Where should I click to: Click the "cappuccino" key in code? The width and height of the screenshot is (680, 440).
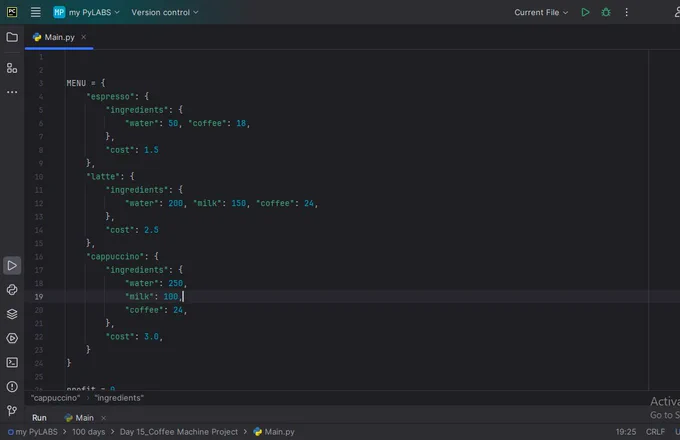click(115, 257)
